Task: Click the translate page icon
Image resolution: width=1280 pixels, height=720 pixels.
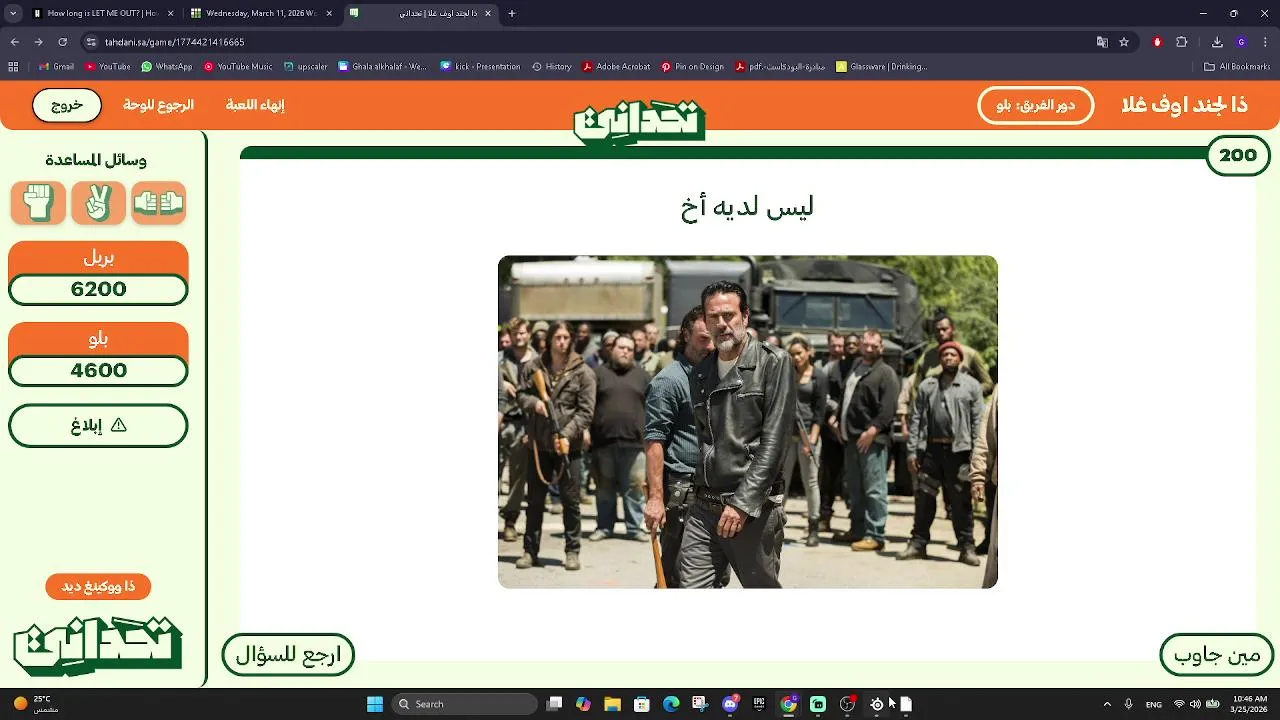Action: (1102, 42)
